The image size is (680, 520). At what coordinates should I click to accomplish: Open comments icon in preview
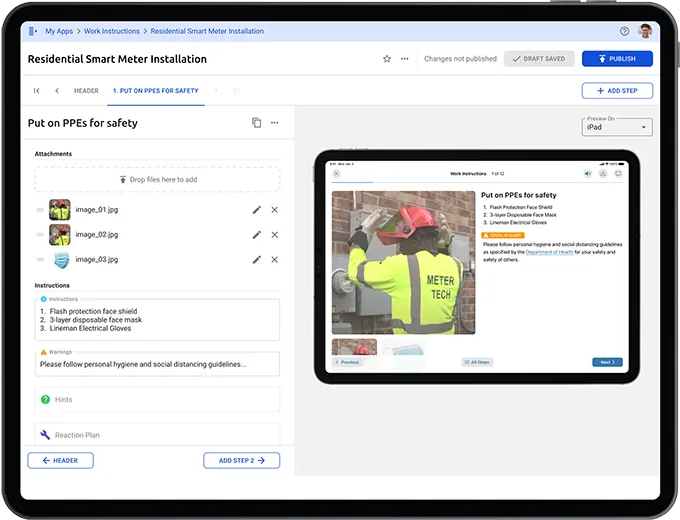coord(618,173)
